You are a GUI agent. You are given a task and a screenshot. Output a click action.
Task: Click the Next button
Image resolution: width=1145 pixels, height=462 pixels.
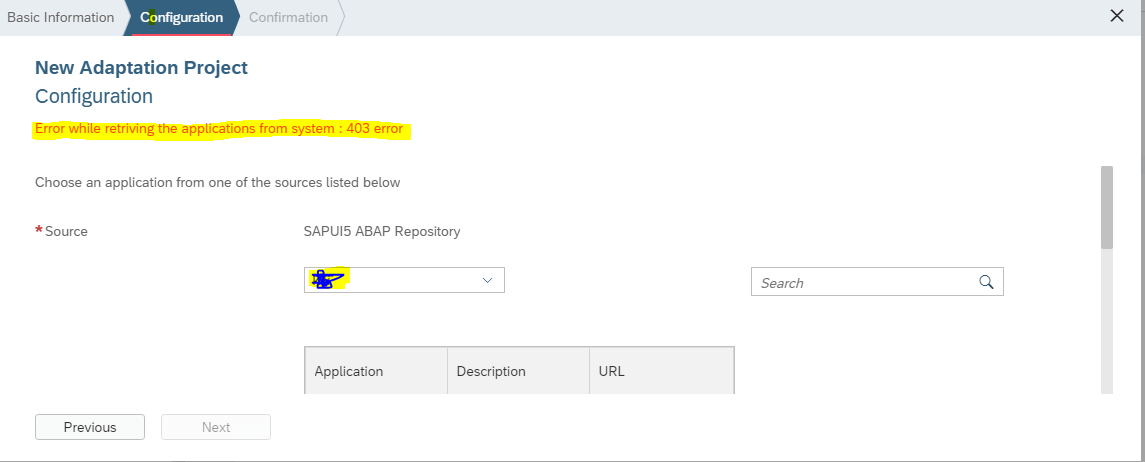[216, 427]
